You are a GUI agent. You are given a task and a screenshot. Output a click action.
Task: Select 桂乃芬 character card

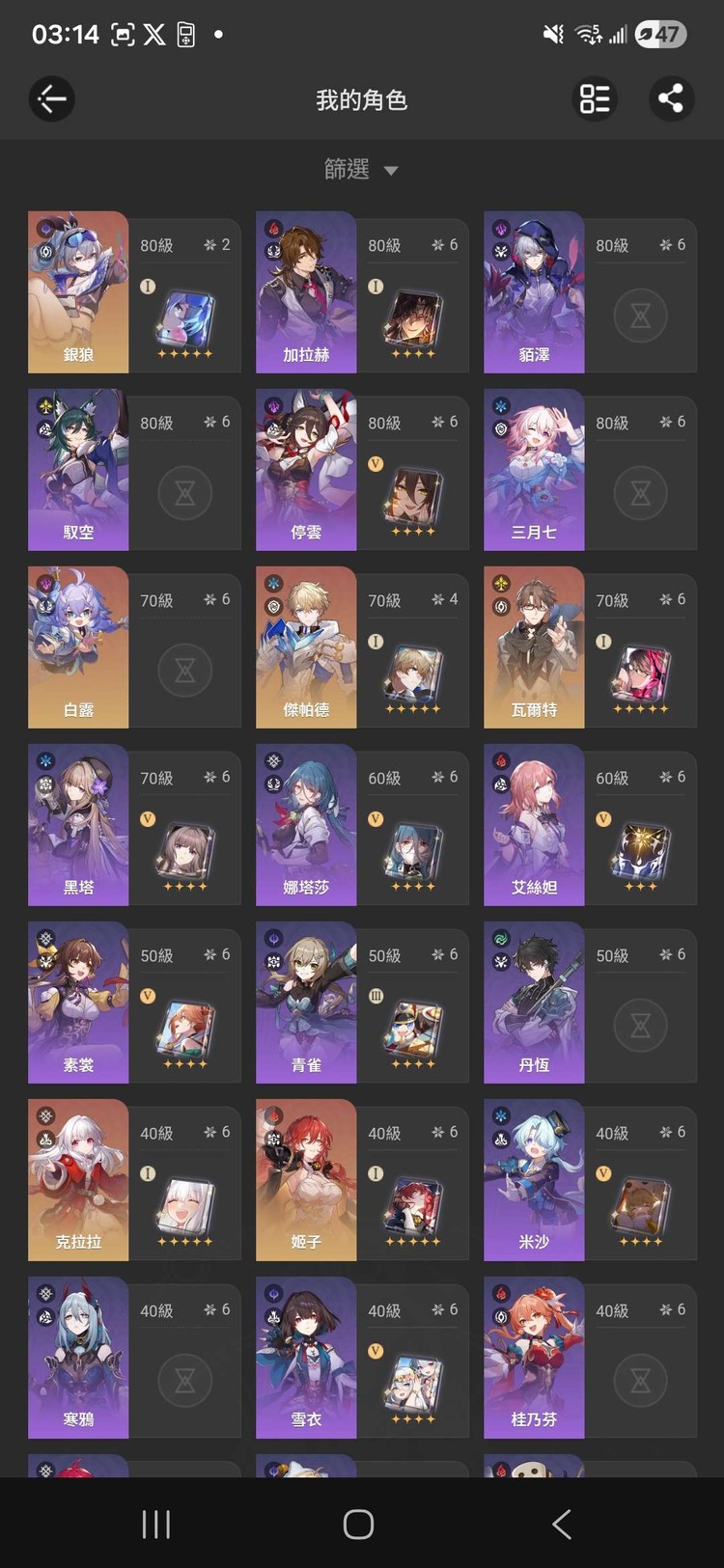click(x=590, y=1358)
